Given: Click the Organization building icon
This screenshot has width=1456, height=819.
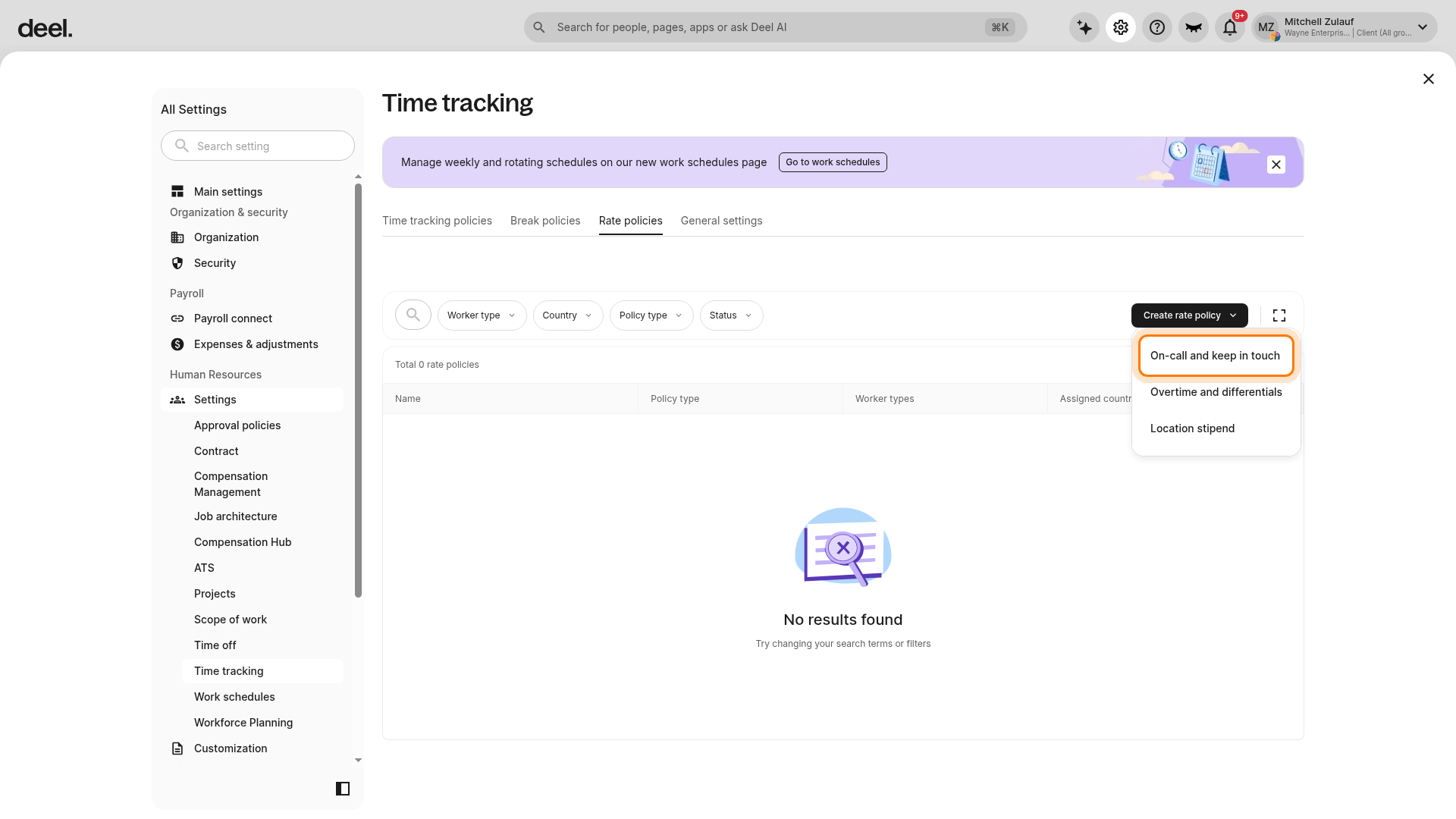Looking at the screenshot, I should click(177, 237).
